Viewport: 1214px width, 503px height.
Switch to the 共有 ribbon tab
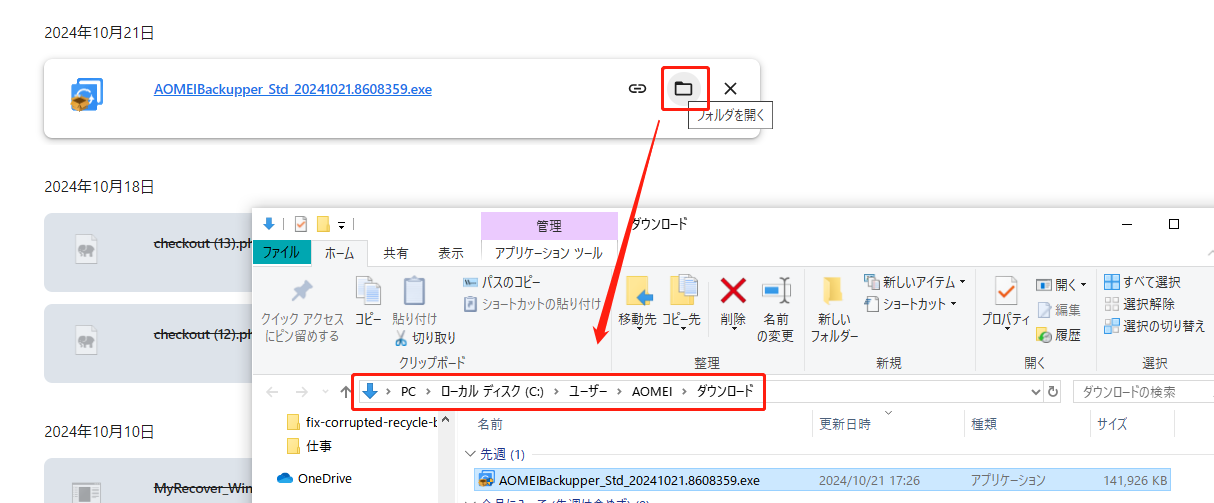395,253
